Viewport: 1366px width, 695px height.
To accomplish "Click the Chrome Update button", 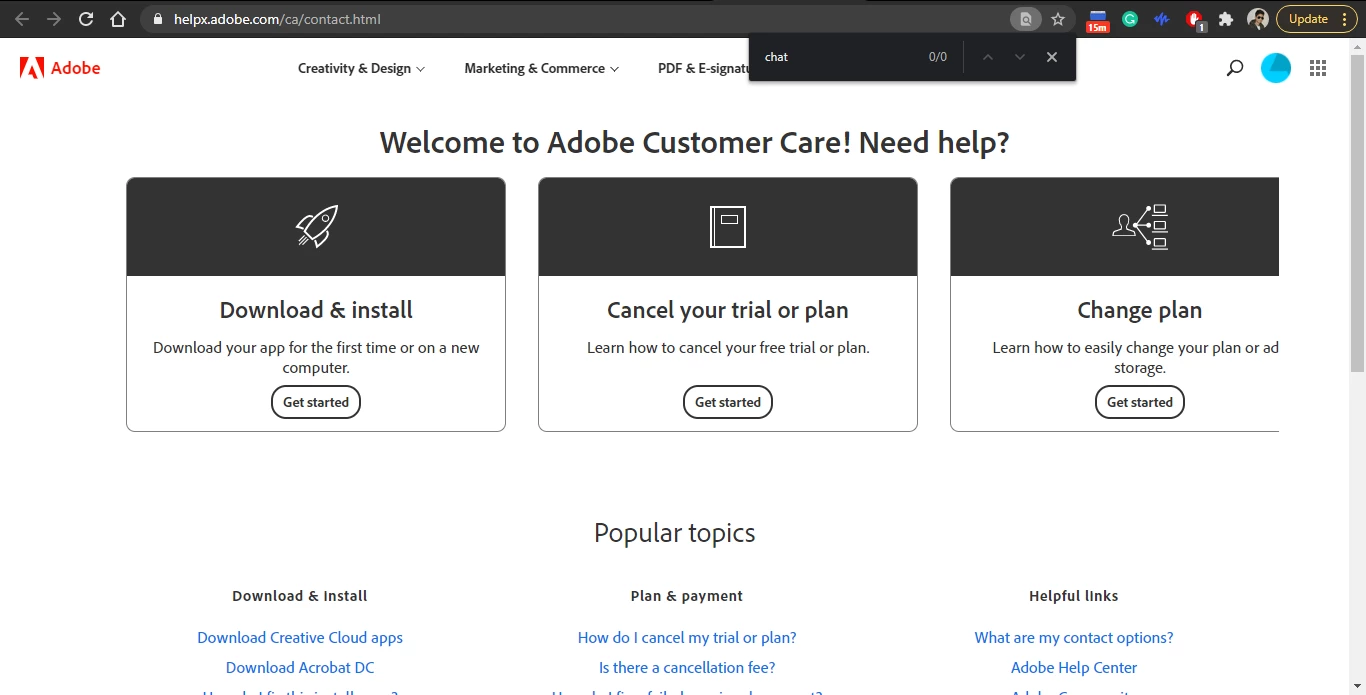I will [x=1316, y=19].
